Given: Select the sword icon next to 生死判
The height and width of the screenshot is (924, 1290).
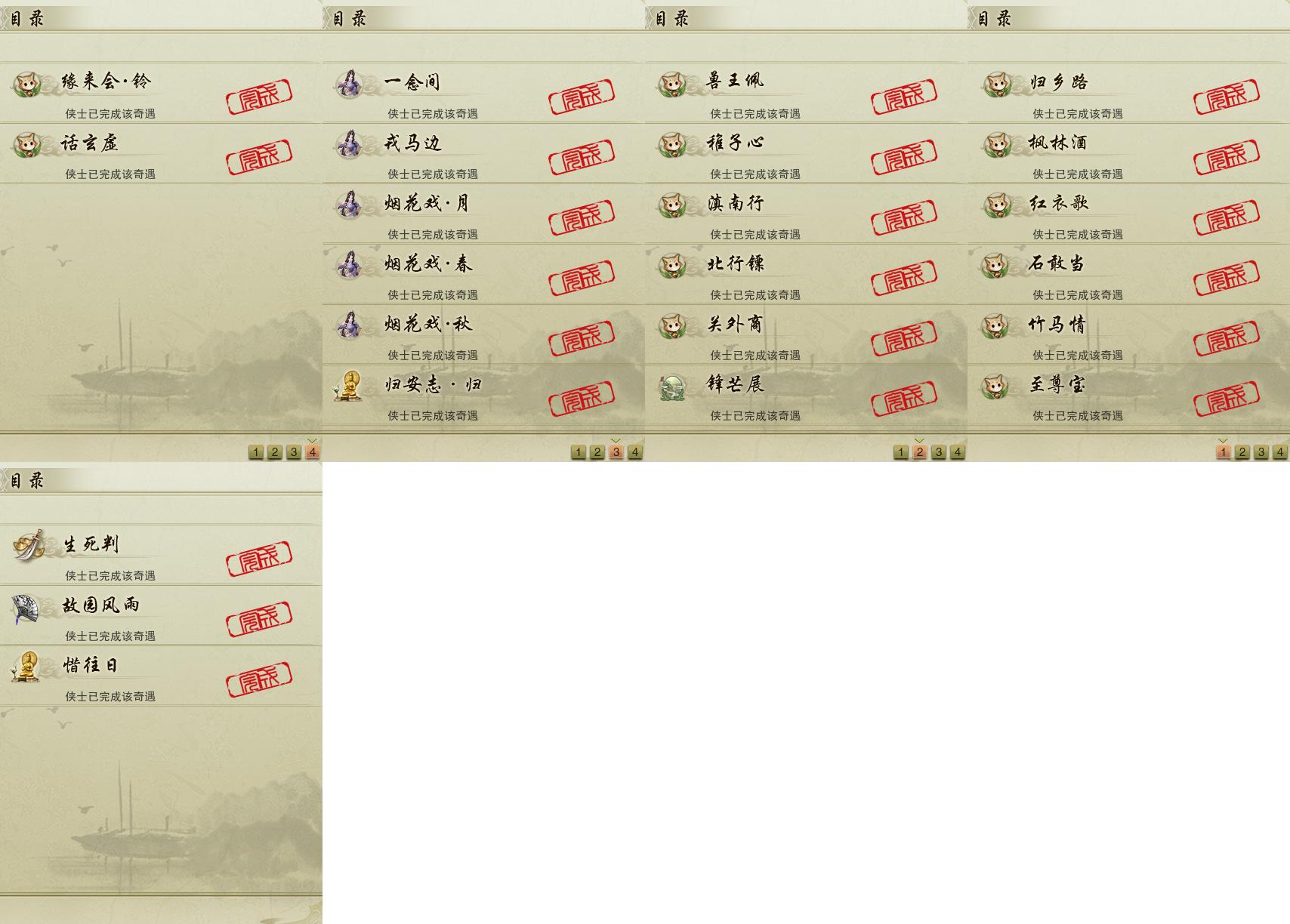Looking at the screenshot, I should [28, 545].
